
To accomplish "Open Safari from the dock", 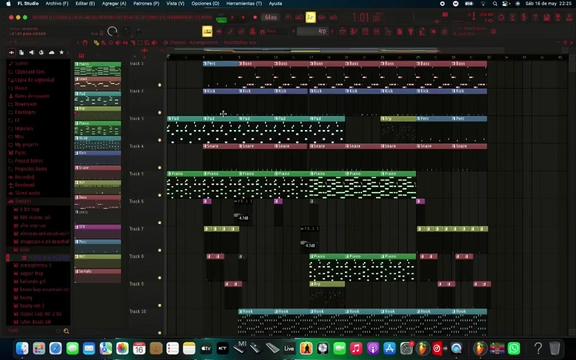I will pos(55,348).
